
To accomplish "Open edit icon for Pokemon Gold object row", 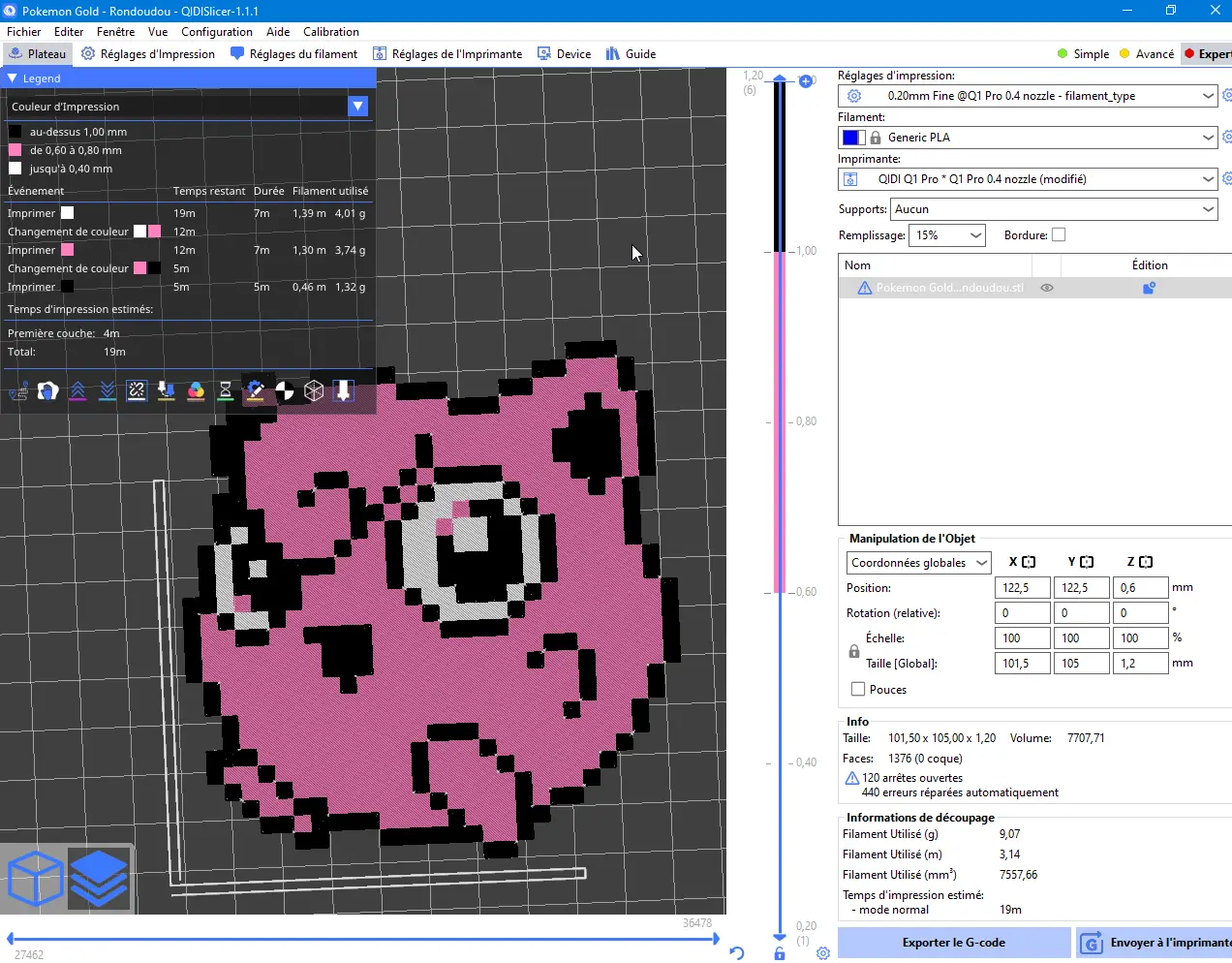I will coord(1149,288).
